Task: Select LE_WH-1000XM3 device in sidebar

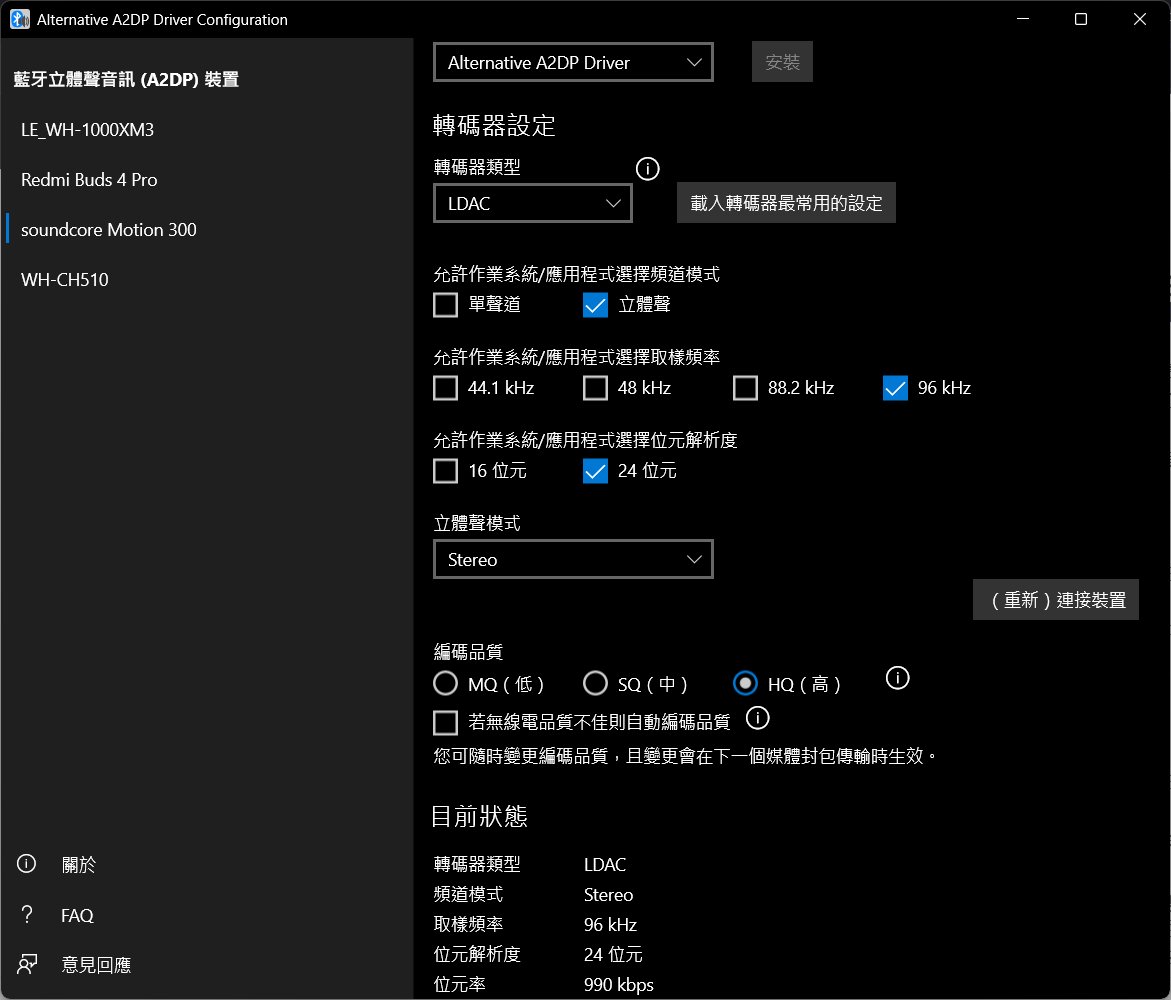Action: (x=87, y=130)
